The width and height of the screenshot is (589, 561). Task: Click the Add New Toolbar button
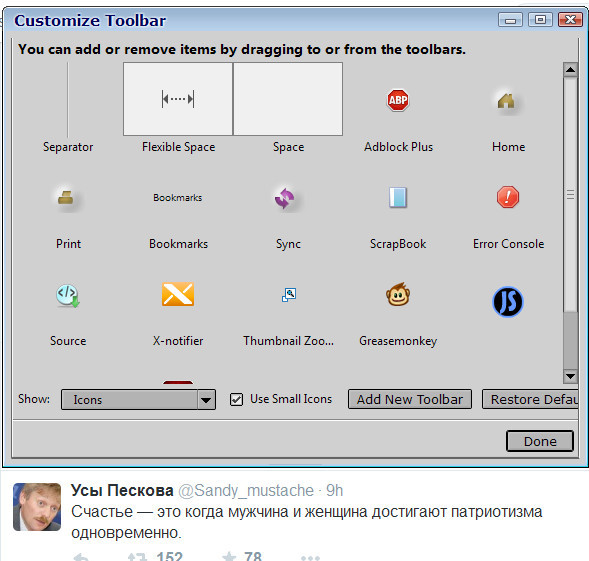coord(410,399)
